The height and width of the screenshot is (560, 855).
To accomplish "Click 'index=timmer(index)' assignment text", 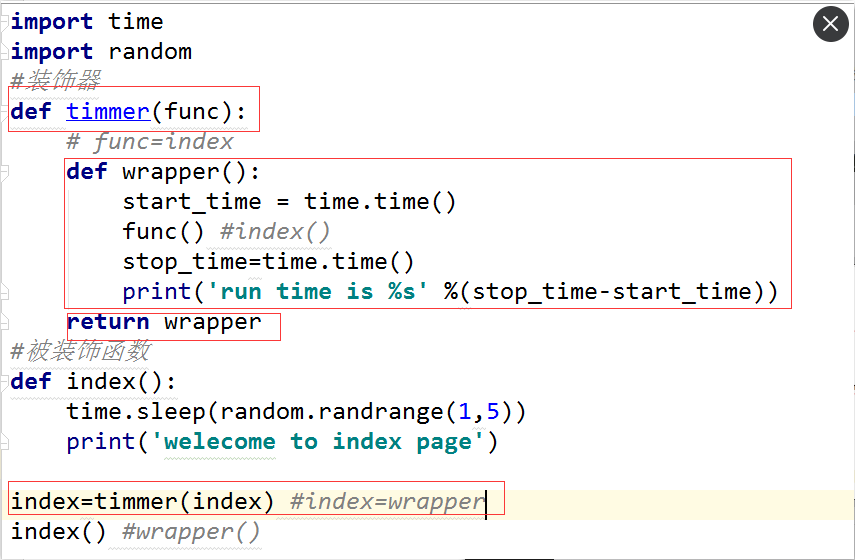I will tap(142, 502).
